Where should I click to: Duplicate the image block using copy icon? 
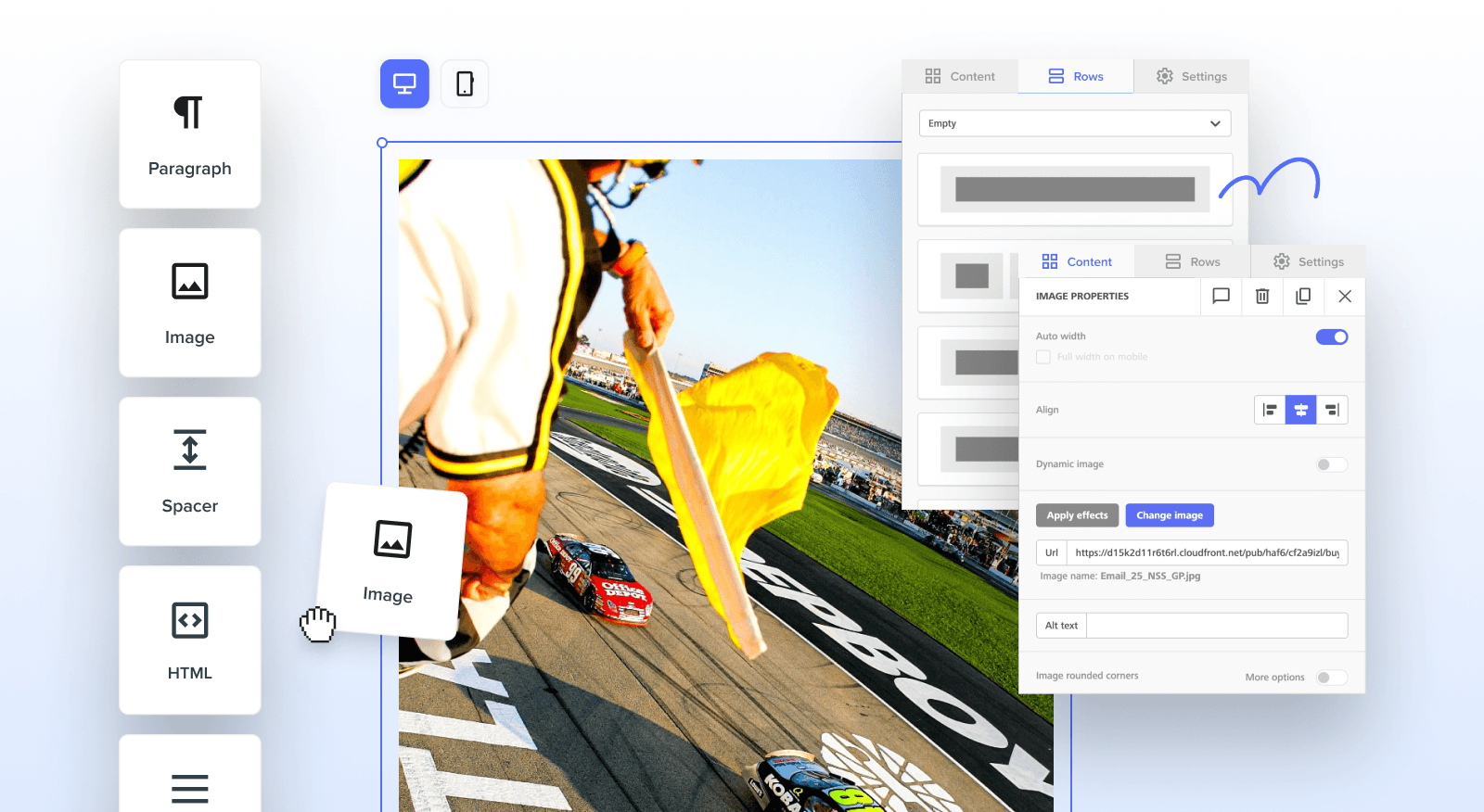(1303, 297)
